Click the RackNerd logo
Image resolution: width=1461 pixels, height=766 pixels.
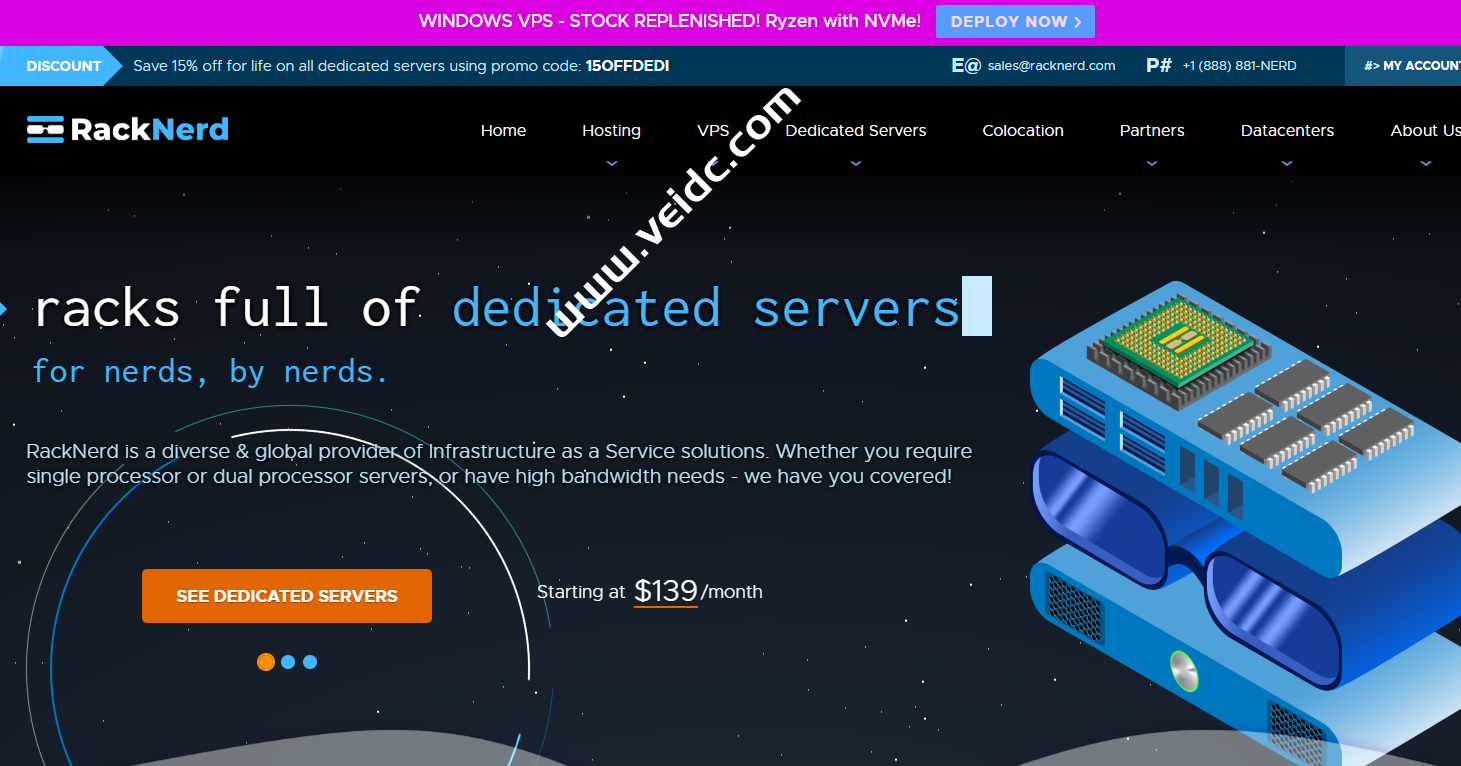click(128, 130)
